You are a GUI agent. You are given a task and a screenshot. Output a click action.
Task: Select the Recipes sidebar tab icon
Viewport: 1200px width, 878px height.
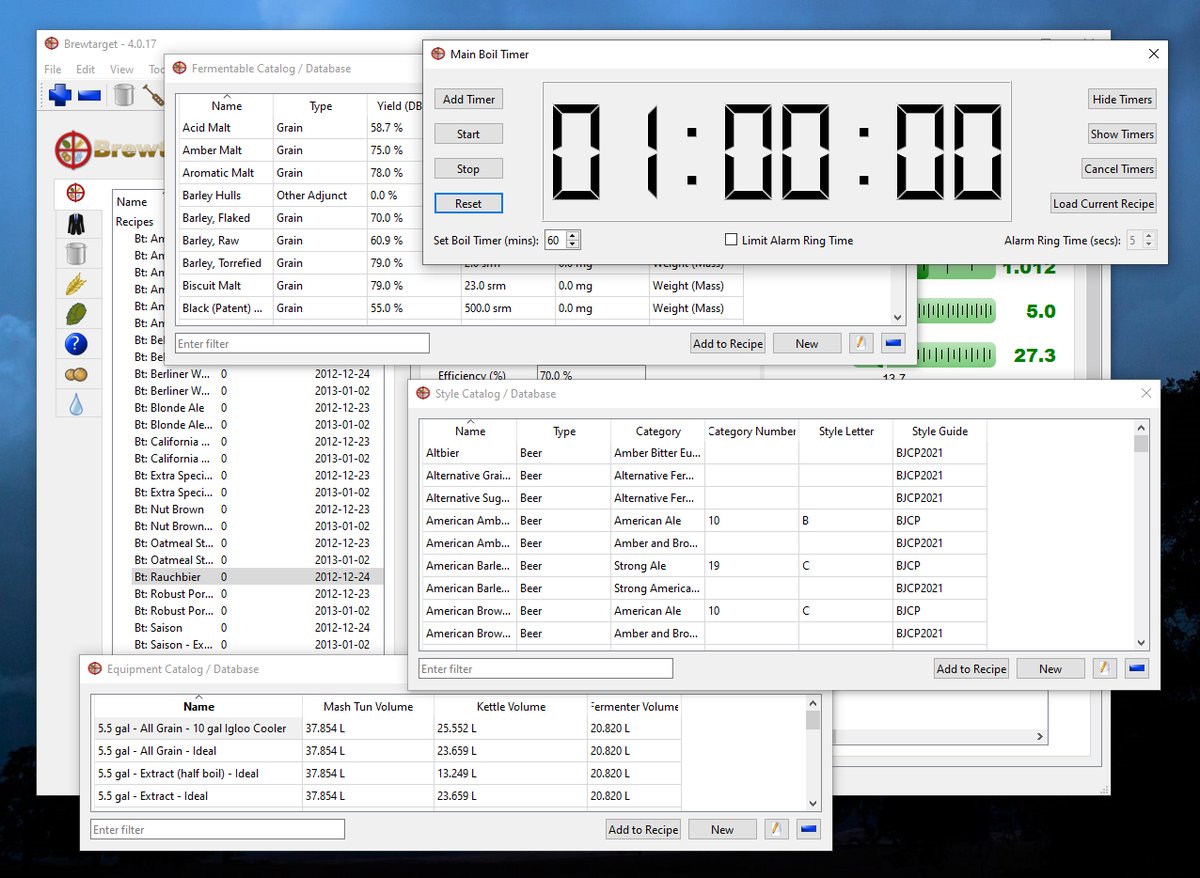[76, 192]
